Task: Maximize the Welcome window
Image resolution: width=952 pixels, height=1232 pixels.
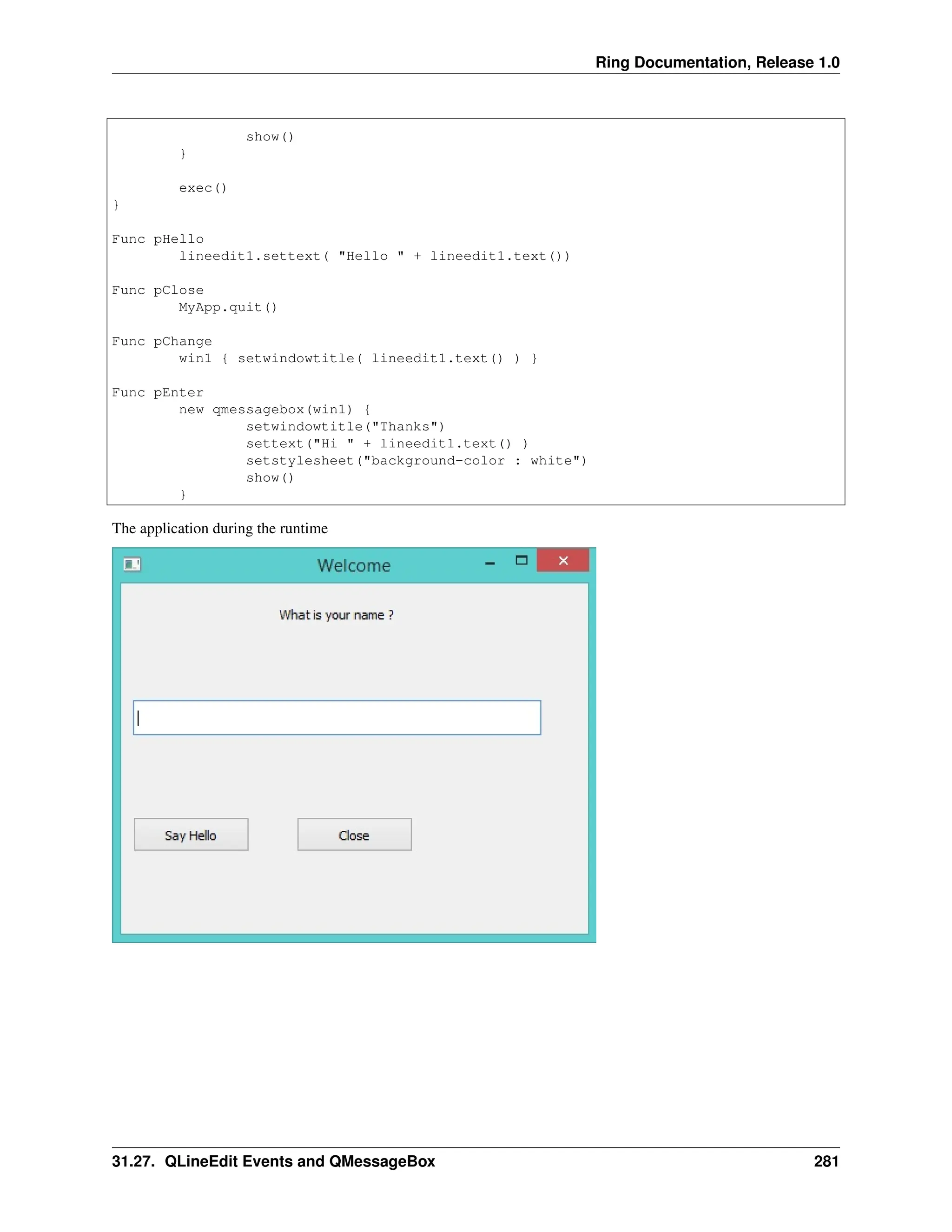Action: (x=521, y=560)
